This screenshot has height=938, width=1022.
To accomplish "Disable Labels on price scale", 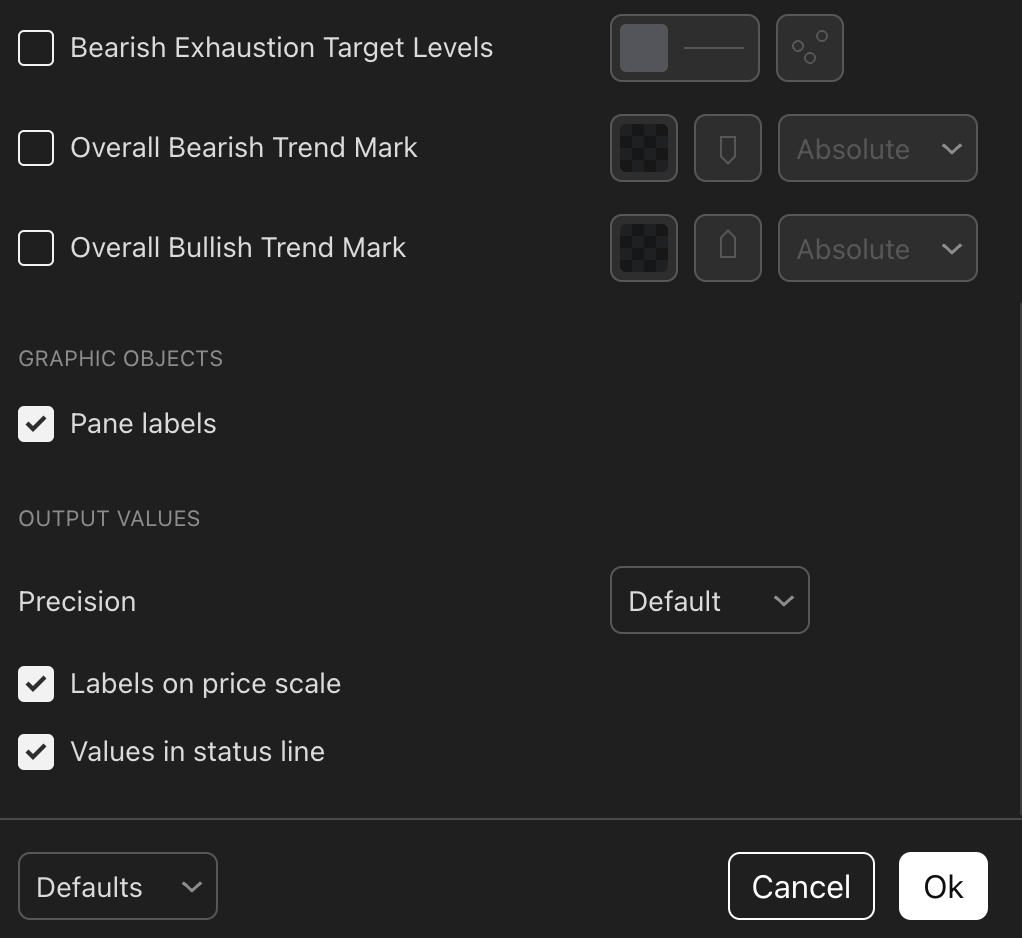I will click(36, 684).
